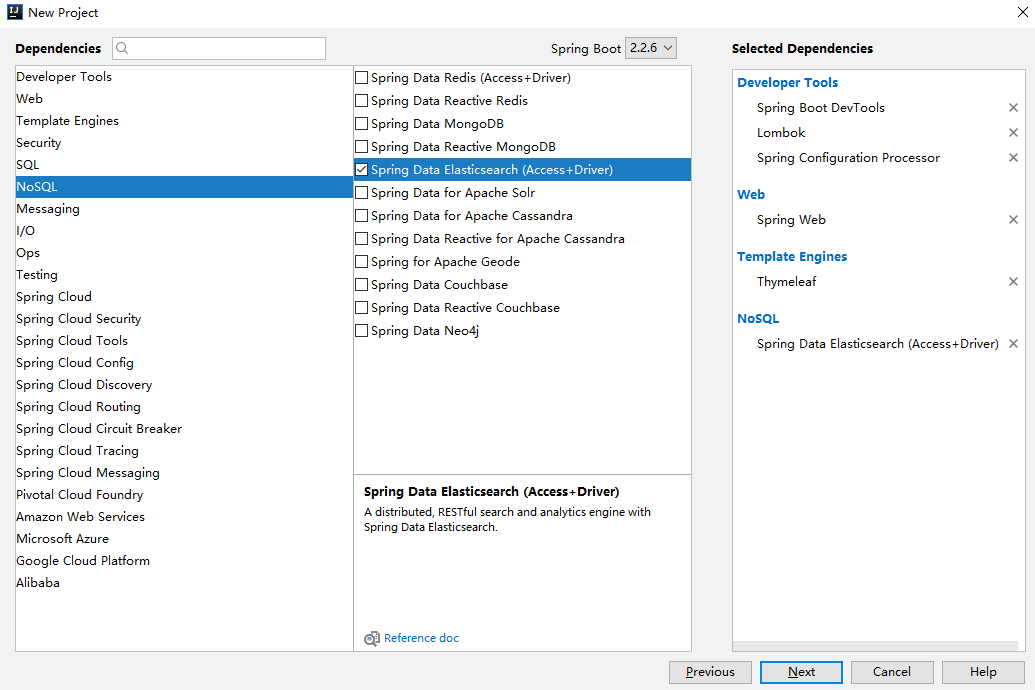Open the Spring Boot version dropdown
The height and width of the screenshot is (690, 1035).
coord(650,48)
